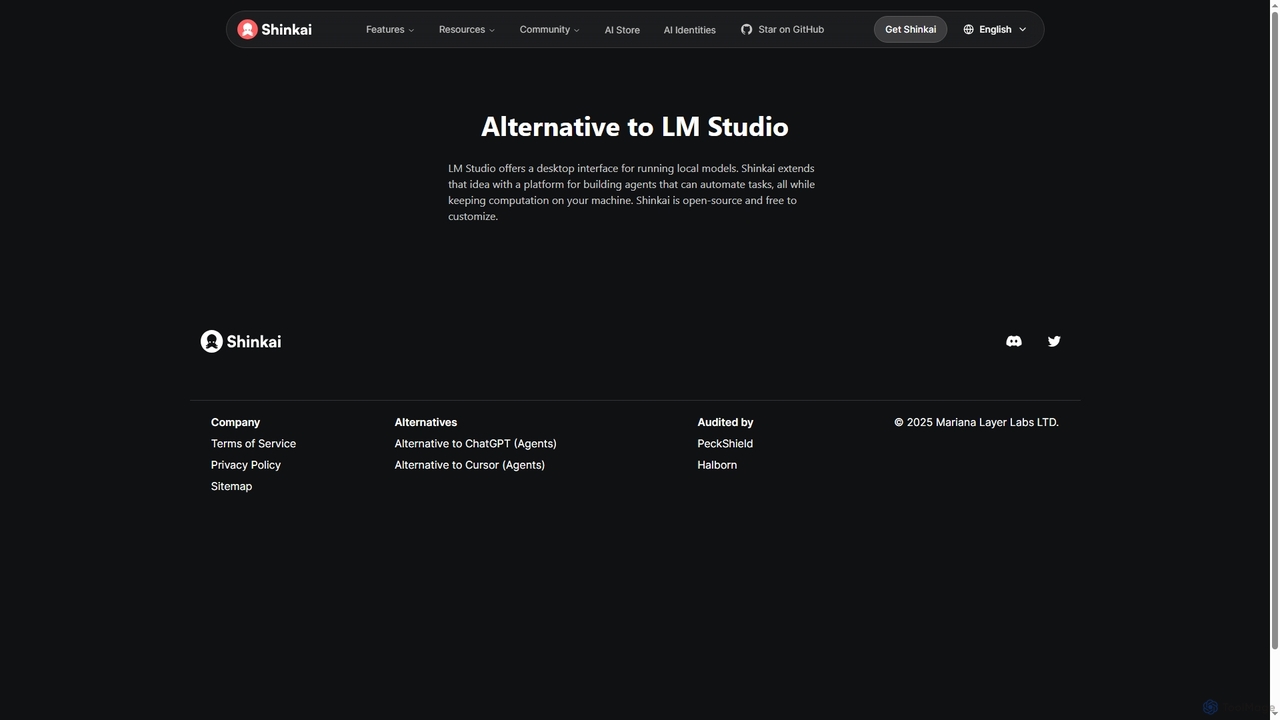Click the Alternative to LM Studio heading
This screenshot has height=720, width=1280.
[635, 127]
